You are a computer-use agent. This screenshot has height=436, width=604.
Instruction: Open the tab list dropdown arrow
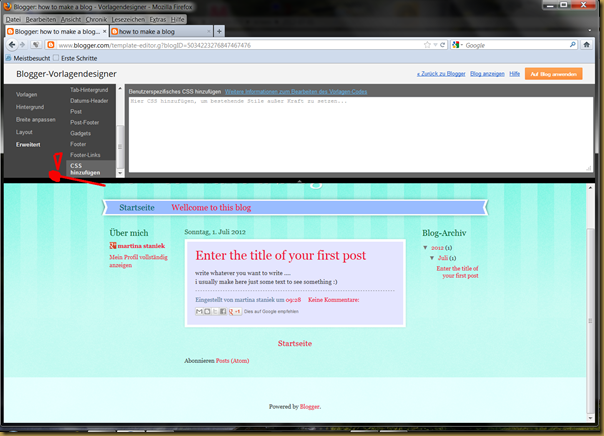coord(589,30)
